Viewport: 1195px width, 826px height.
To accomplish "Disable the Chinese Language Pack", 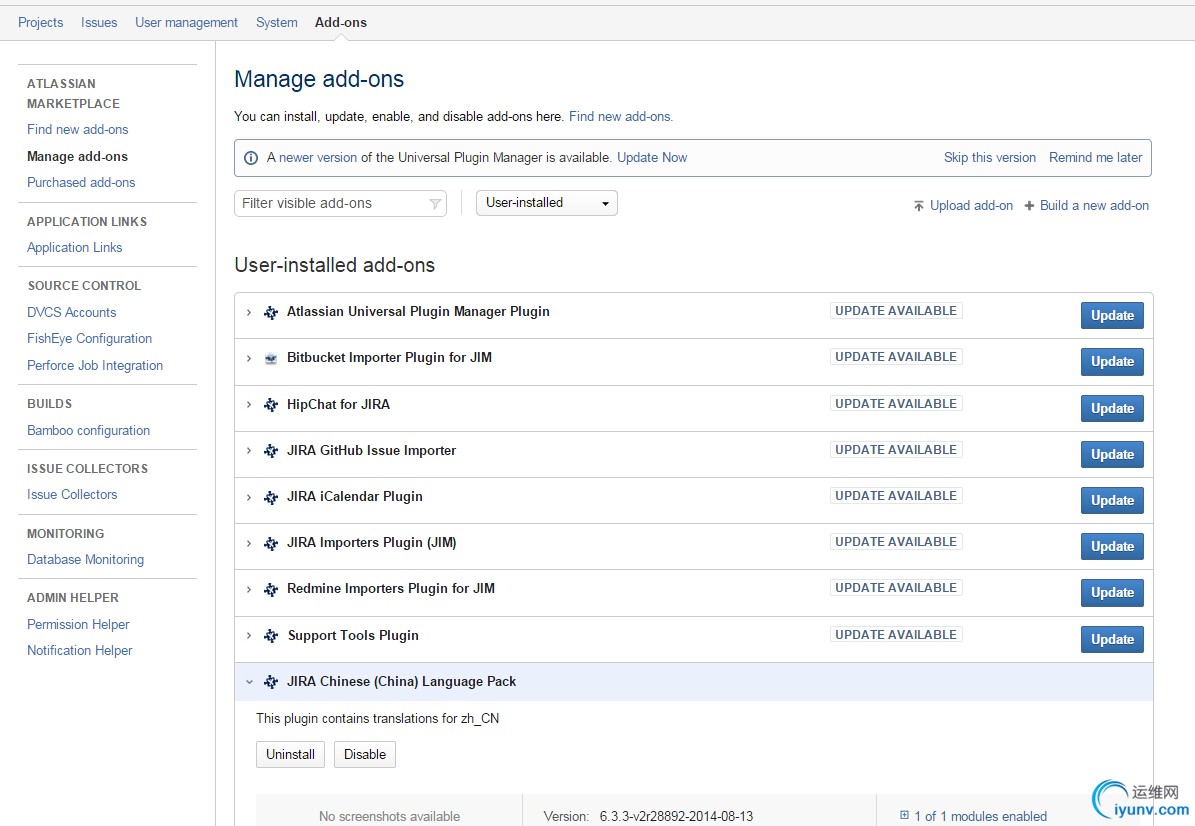I will click(x=364, y=754).
